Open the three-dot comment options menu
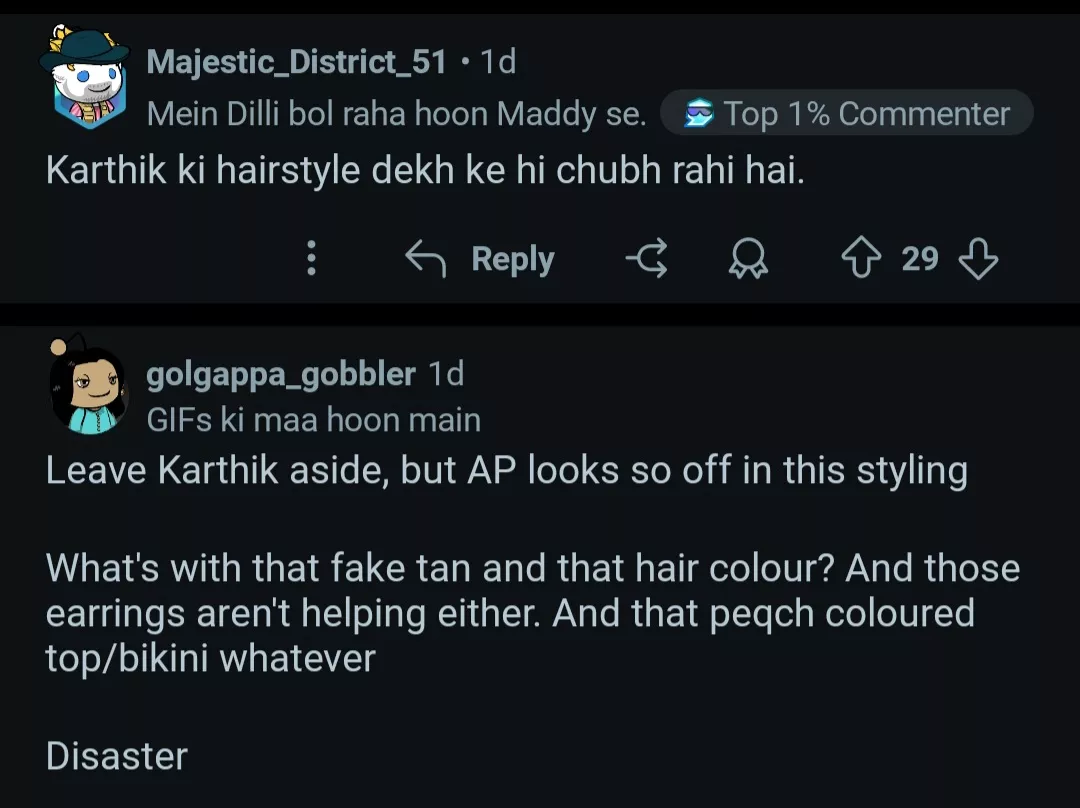 [312, 259]
